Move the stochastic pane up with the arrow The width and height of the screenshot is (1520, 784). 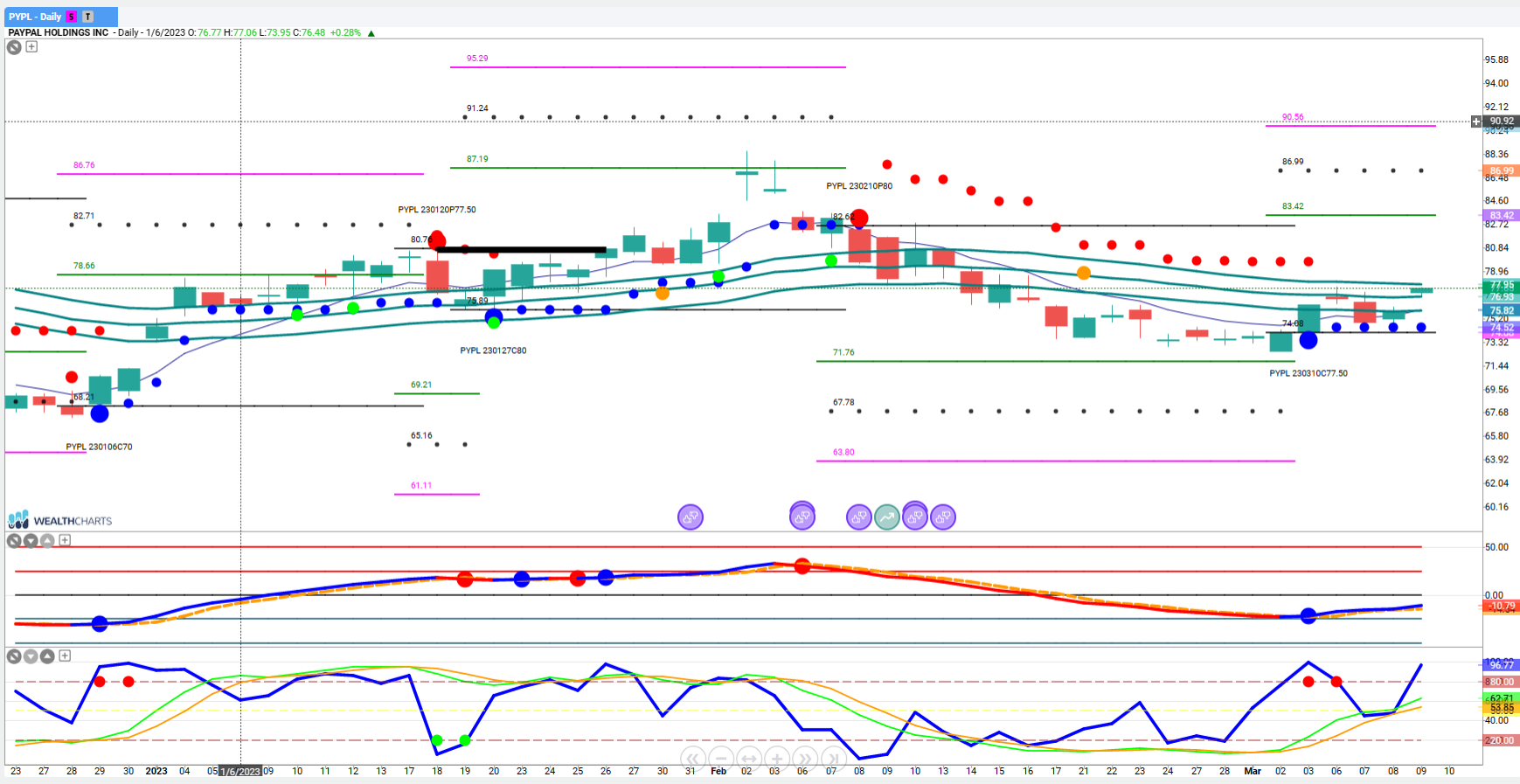(x=47, y=656)
